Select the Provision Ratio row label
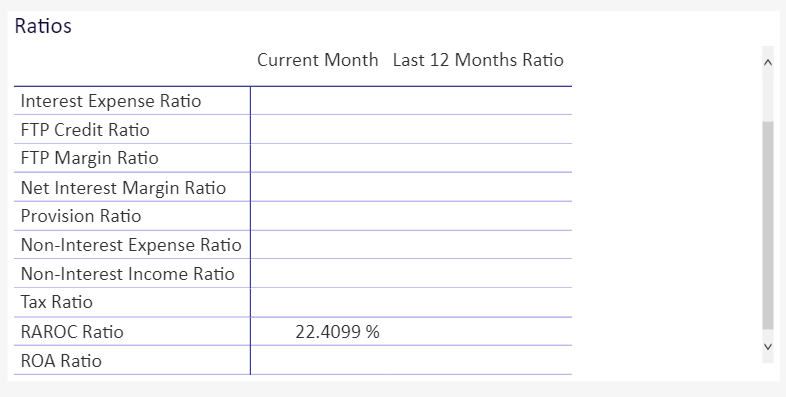Viewport: 786px width, 397px height. point(81,216)
